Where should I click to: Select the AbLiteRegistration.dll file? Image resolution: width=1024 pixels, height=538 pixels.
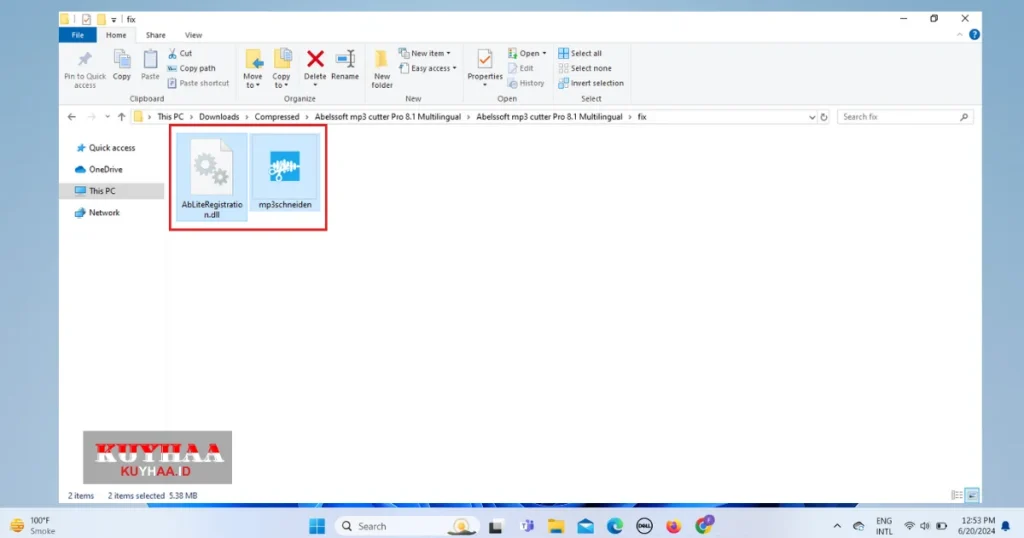click(x=212, y=177)
